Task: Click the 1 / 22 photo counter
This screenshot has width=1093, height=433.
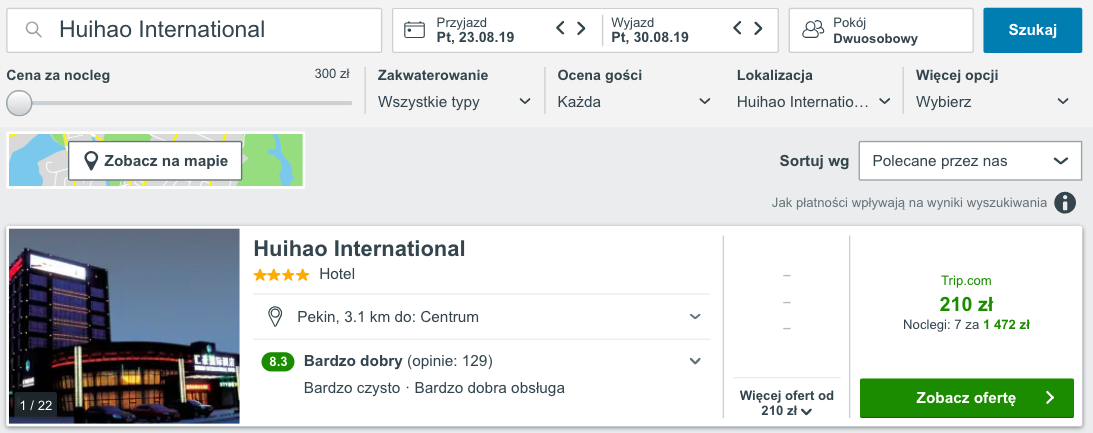Action: (36, 405)
